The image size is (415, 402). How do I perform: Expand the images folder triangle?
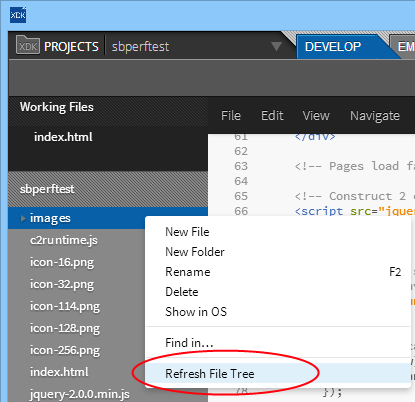pyautogui.click(x=23, y=218)
